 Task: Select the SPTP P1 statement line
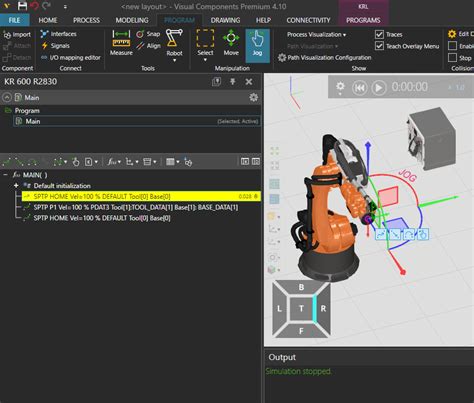[x=136, y=207]
